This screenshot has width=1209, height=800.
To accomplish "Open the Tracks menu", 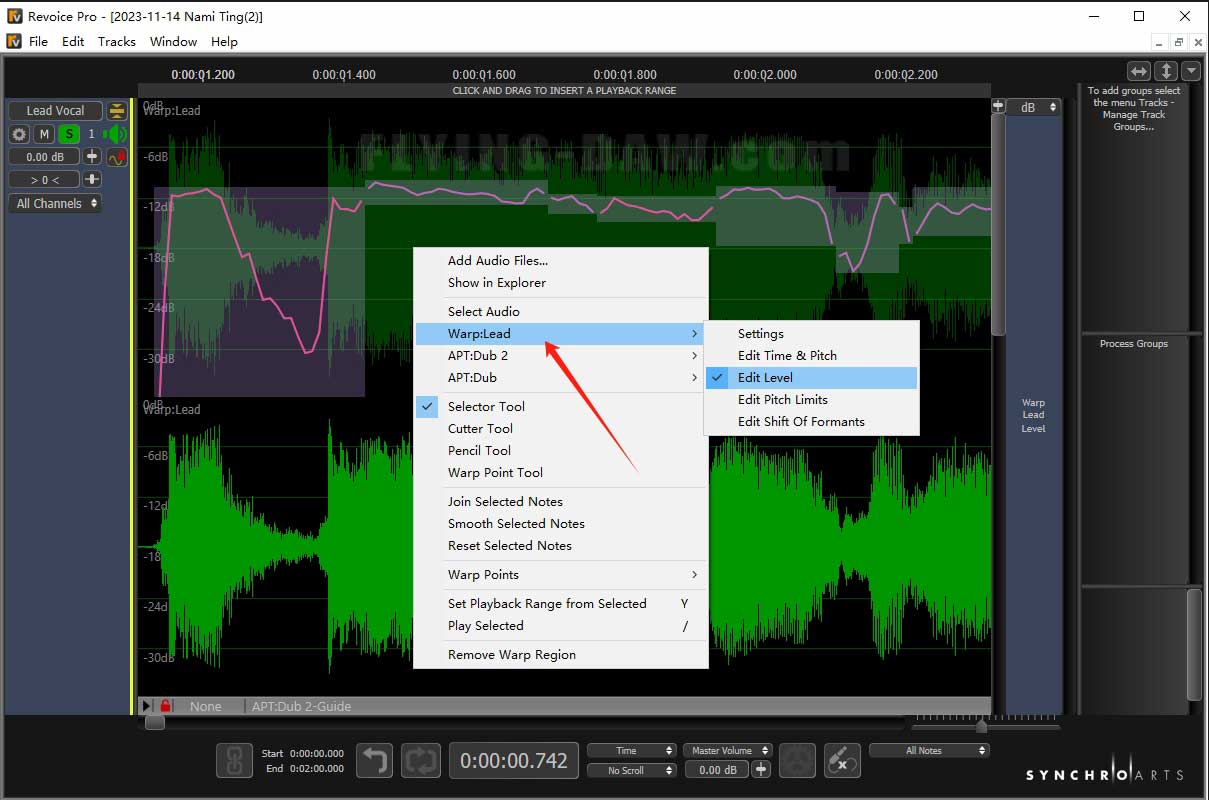I will click(x=116, y=42).
